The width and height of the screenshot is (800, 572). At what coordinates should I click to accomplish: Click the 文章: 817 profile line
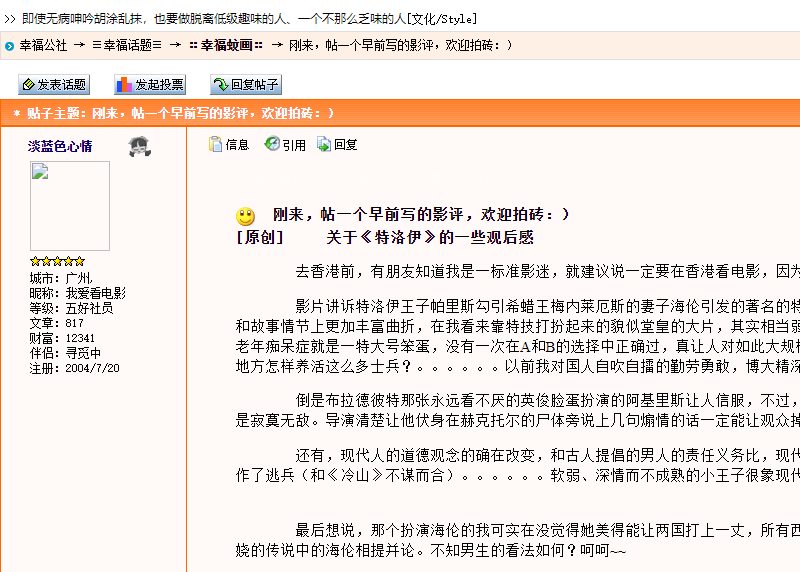tap(57, 324)
